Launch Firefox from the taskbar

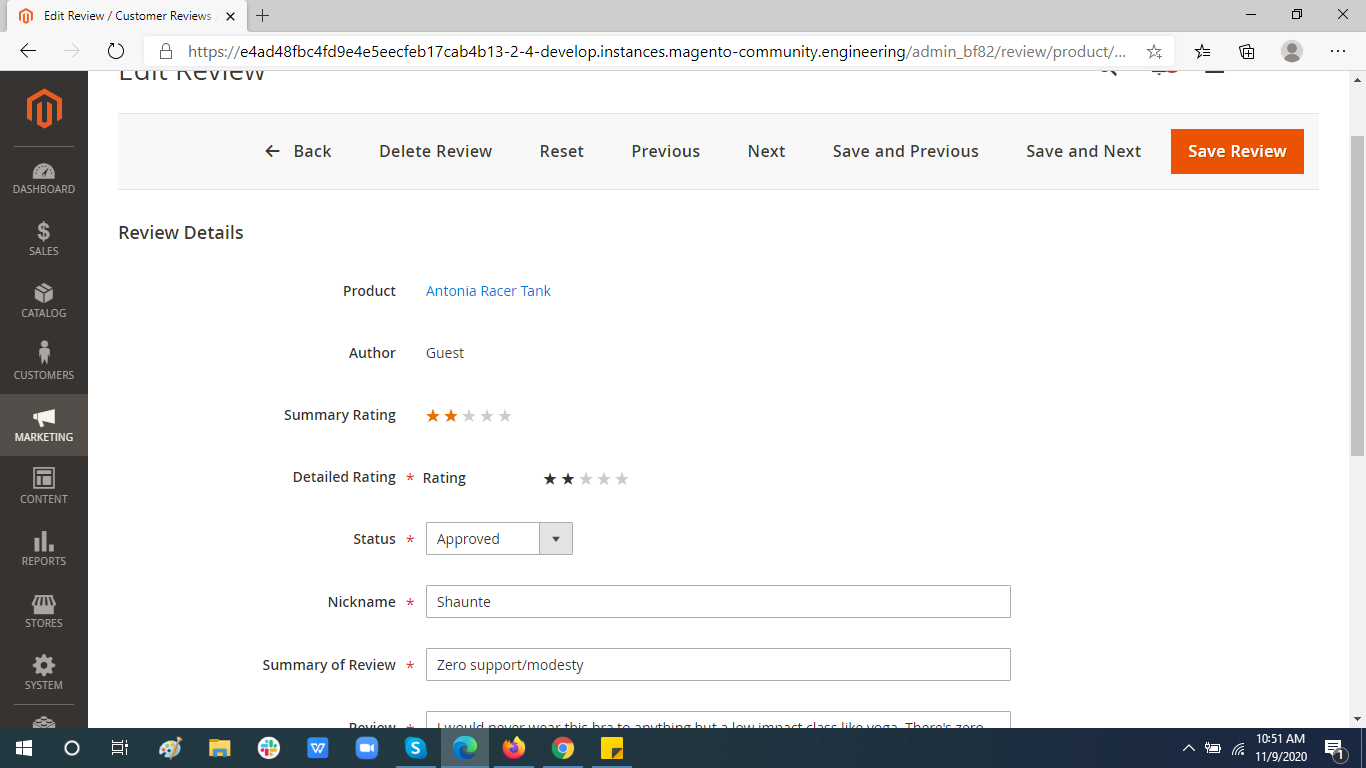click(x=513, y=747)
